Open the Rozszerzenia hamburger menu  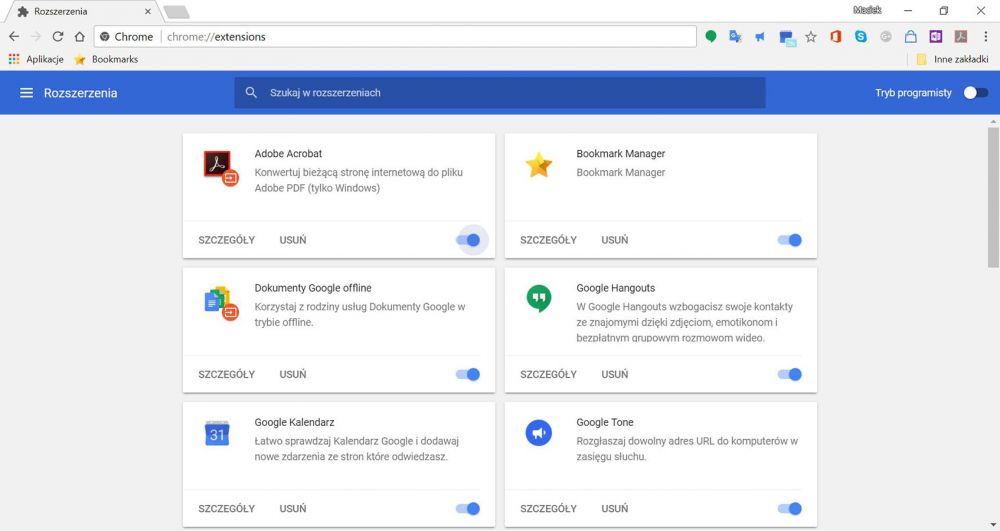tap(26, 93)
